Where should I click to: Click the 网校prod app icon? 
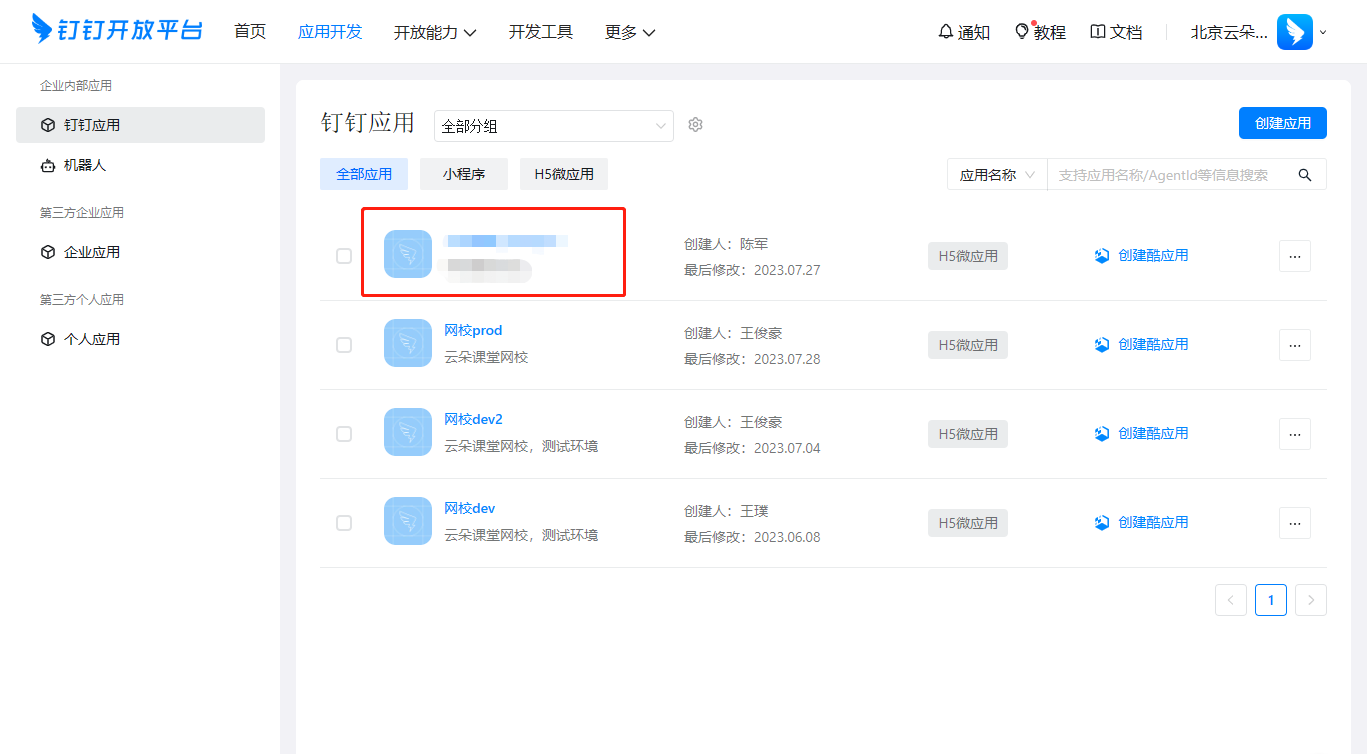[x=408, y=343]
